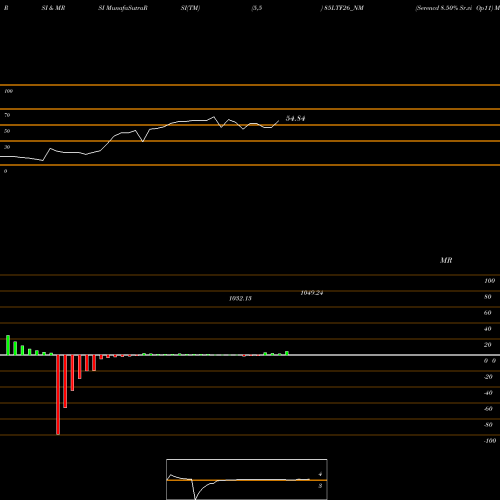
Task: Click the 100 label on the MR axis
Action: point(489,281)
